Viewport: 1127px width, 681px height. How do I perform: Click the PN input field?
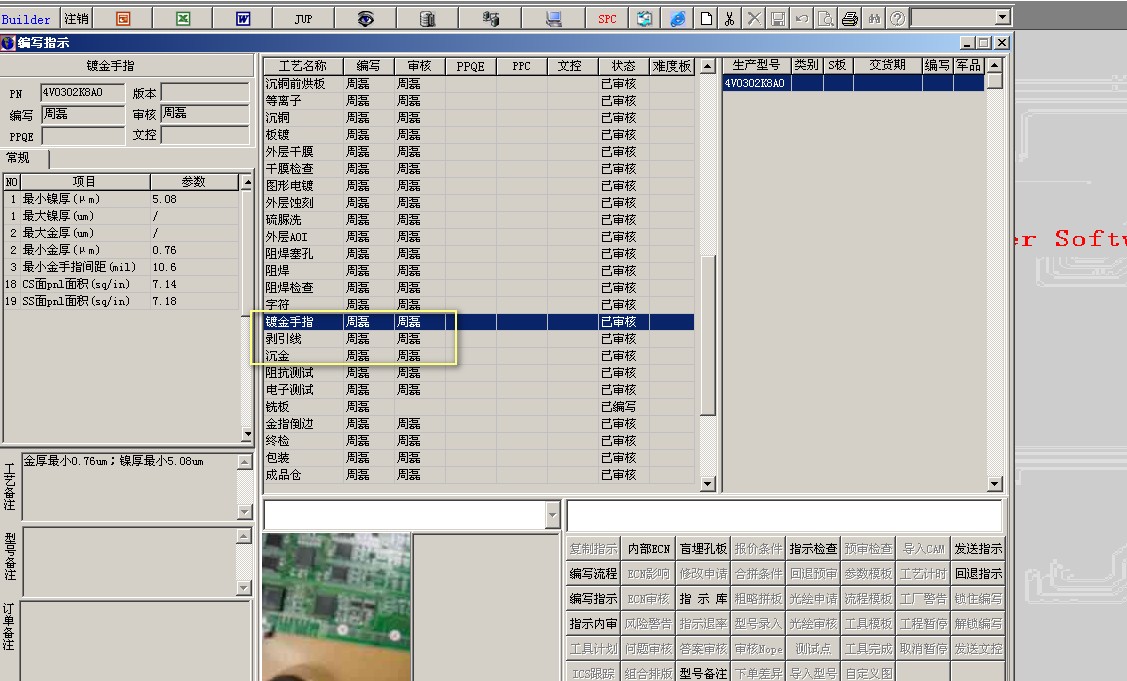[82, 93]
